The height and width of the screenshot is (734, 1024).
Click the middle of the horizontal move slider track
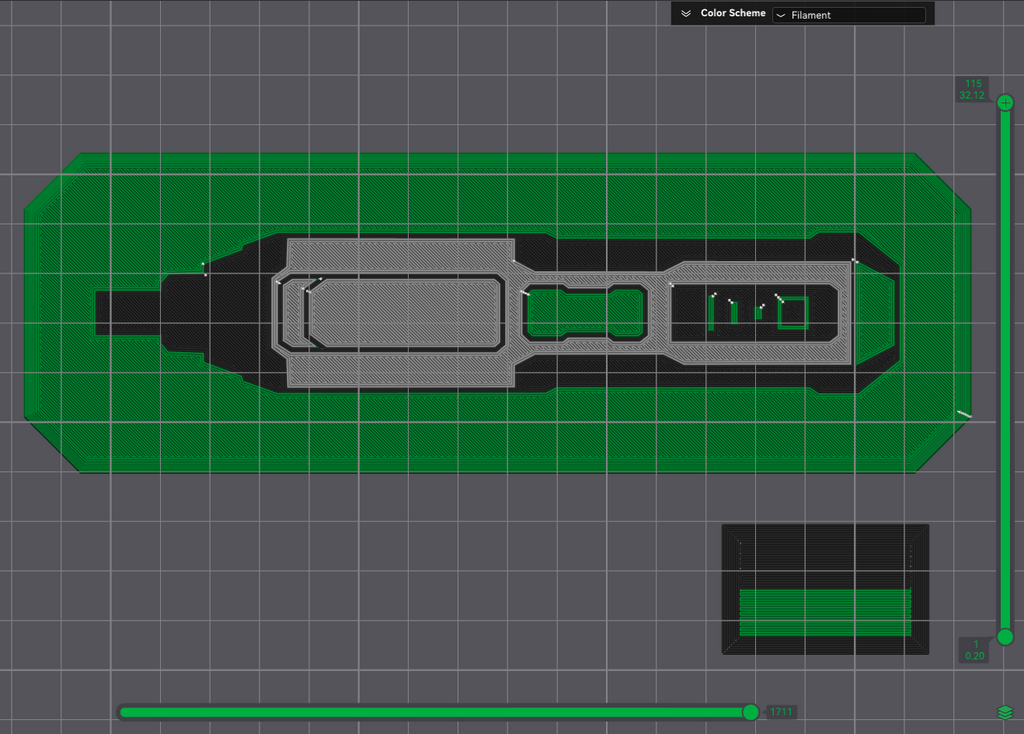coord(436,712)
